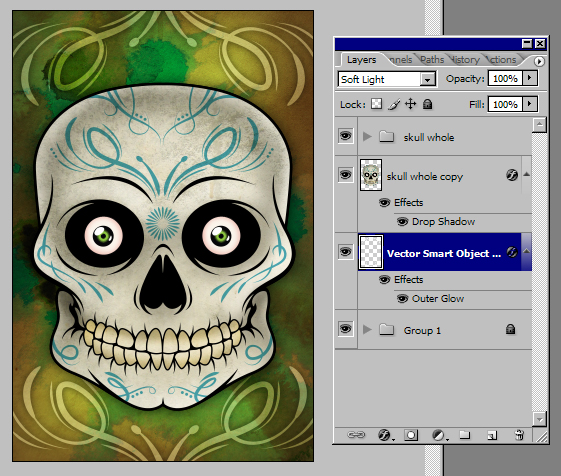This screenshot has width=561, height=476.
Task: Open the add layer style fx button
Action: click(385, 435)
